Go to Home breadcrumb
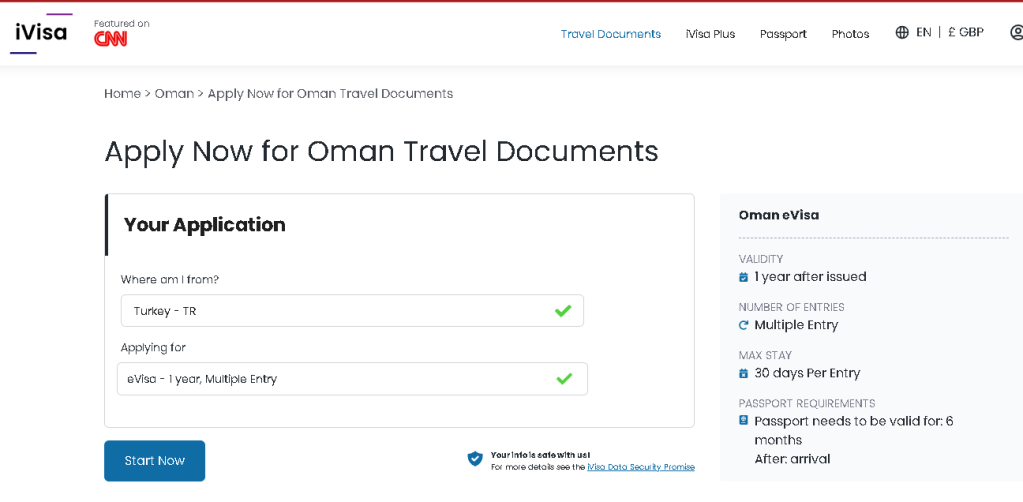This screenshot has height=502, width=1023. [x=123, y=93]
